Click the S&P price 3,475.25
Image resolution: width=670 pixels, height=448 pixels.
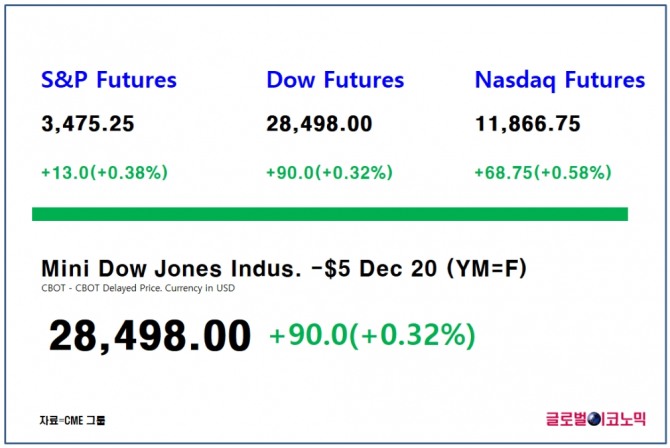88,124
